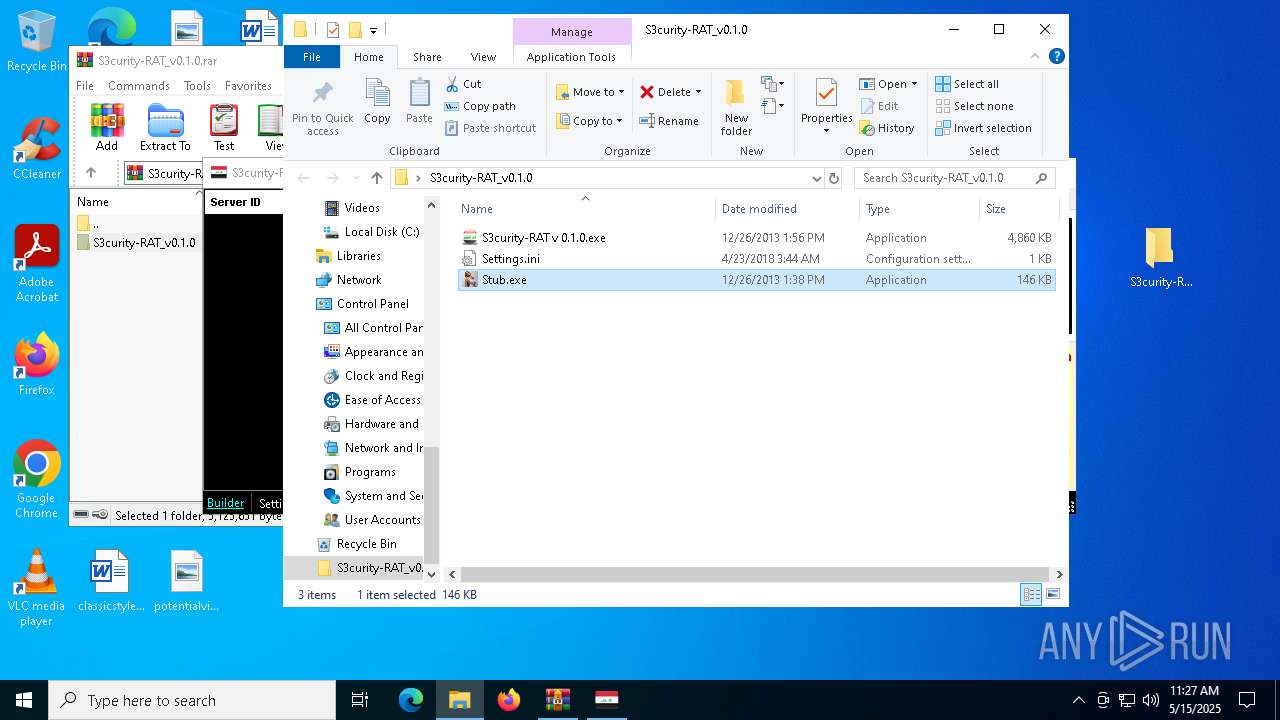Viewport: 1280px width, 720px height.
Task: Open the Copy to dropdown
Action: (589, 121)
